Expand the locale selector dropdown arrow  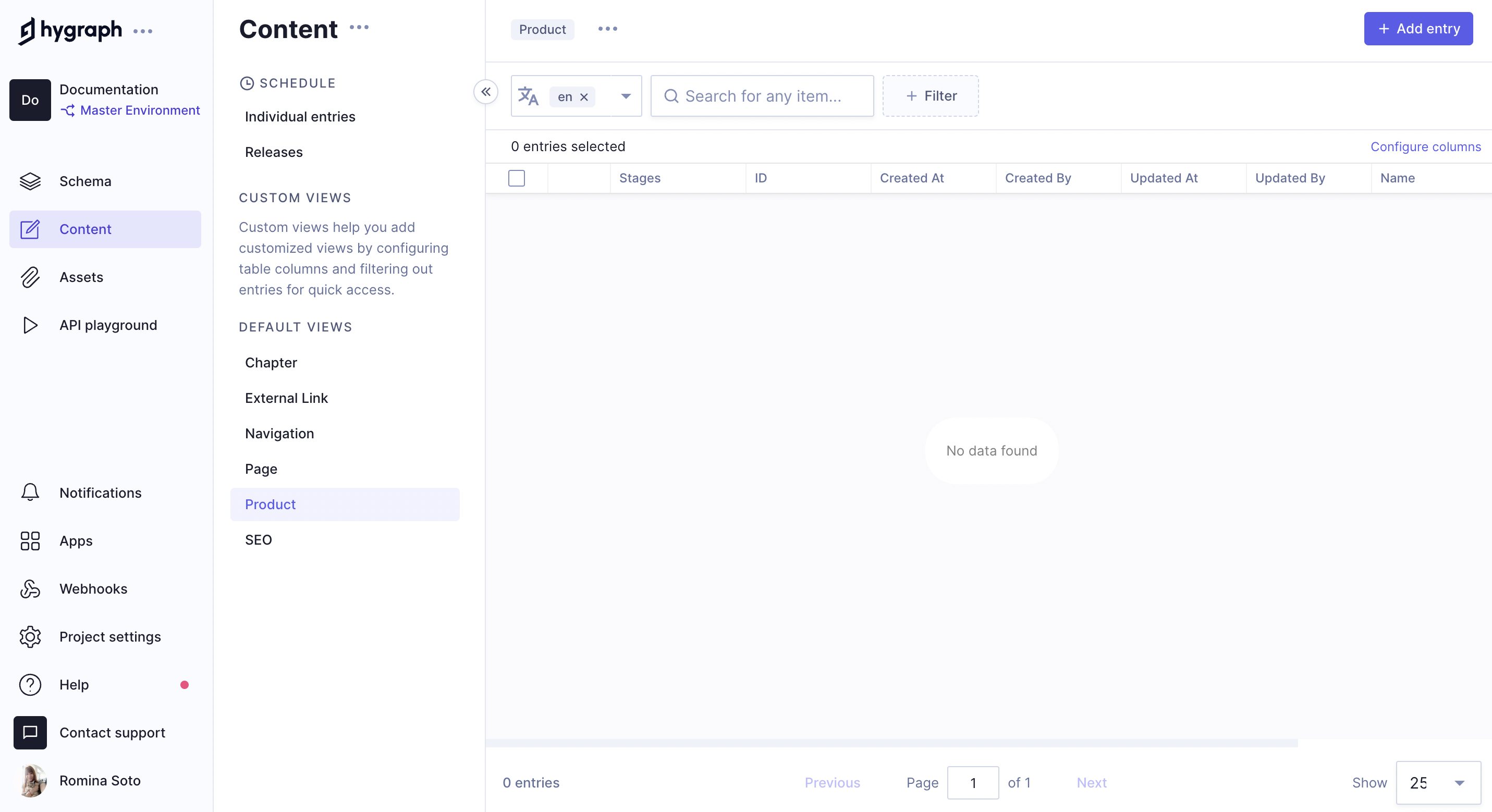626,96
